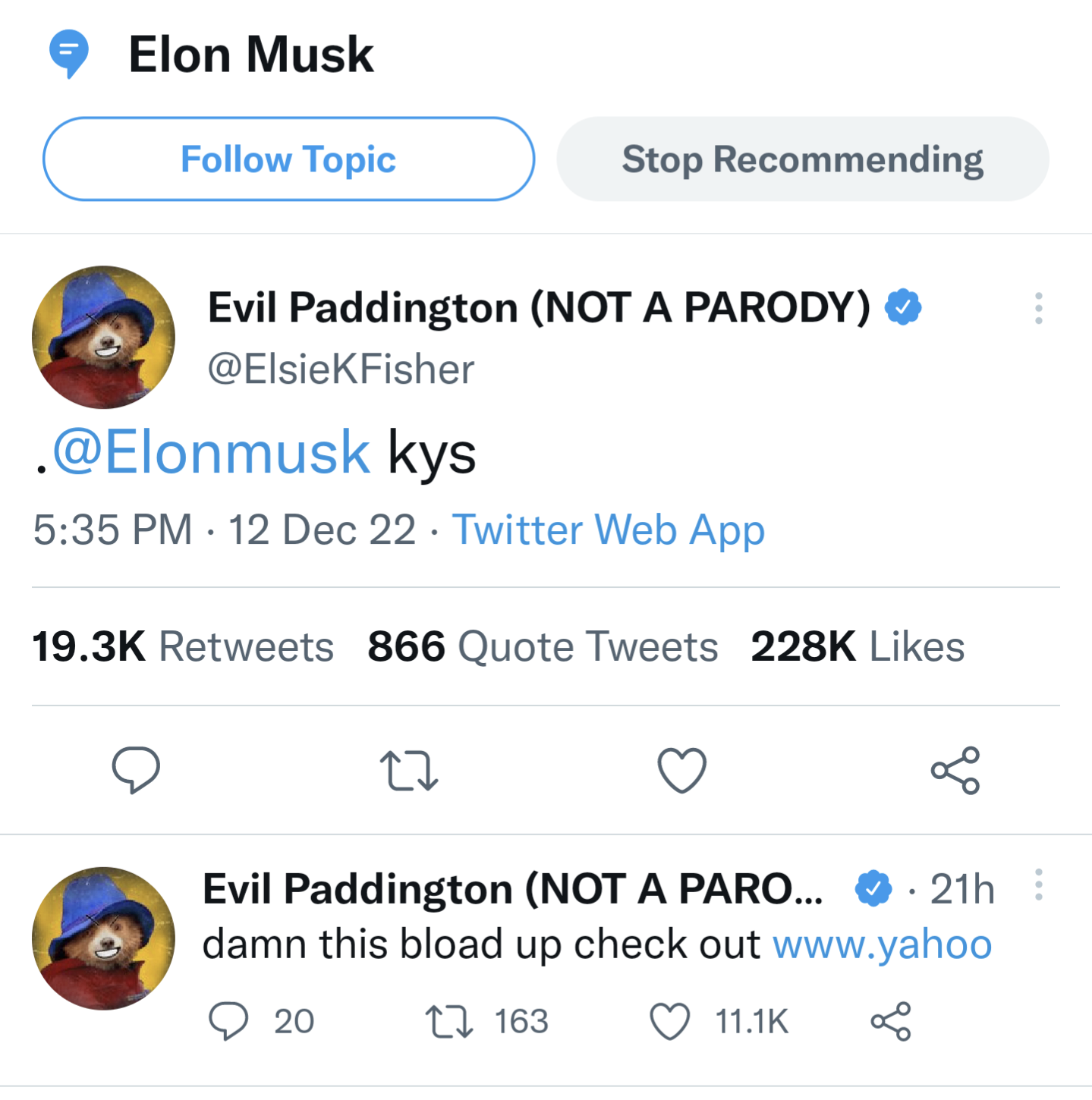Open the main tweet's Paddington profile picture

click(x=104, y=337)
